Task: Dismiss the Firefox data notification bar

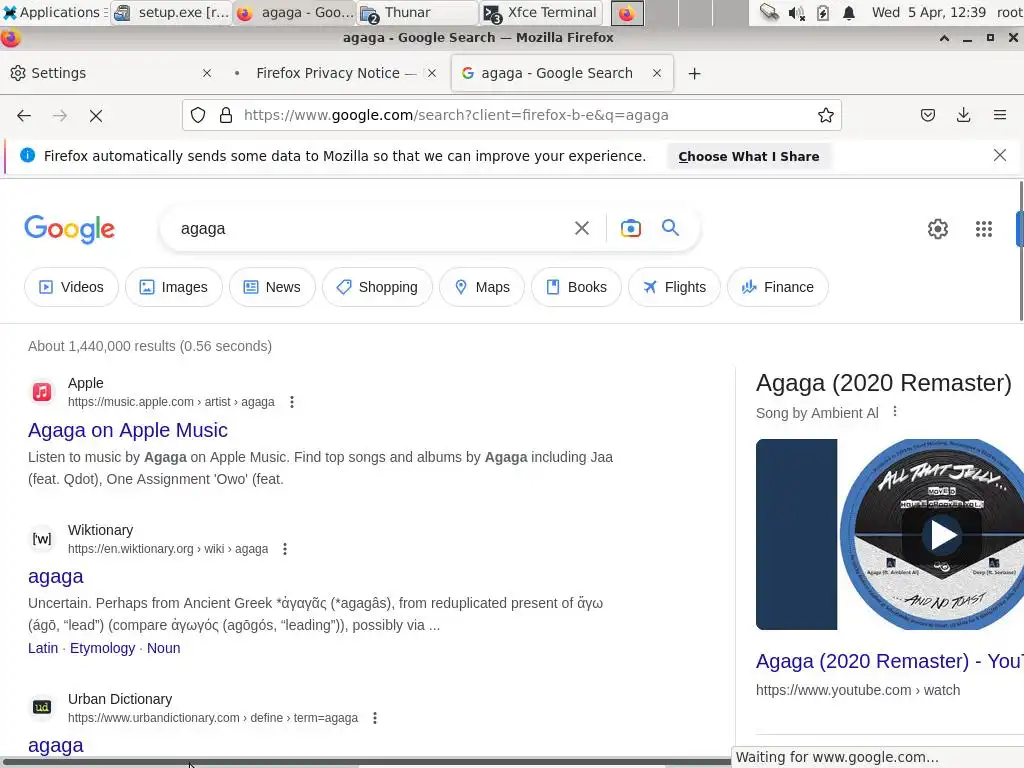Action: tap(999, 155)
